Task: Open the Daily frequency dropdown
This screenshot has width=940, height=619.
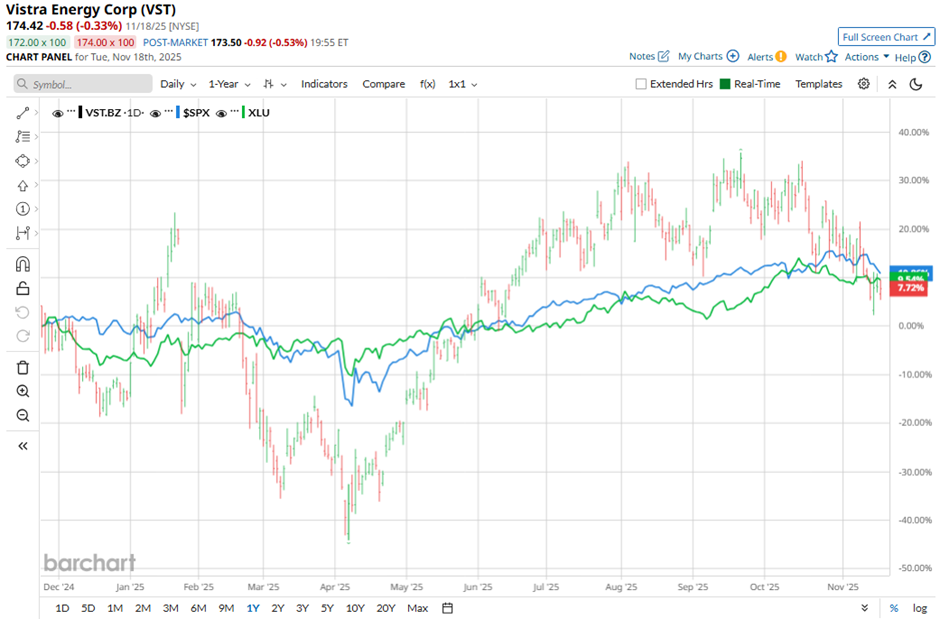Action: [178, 84]
